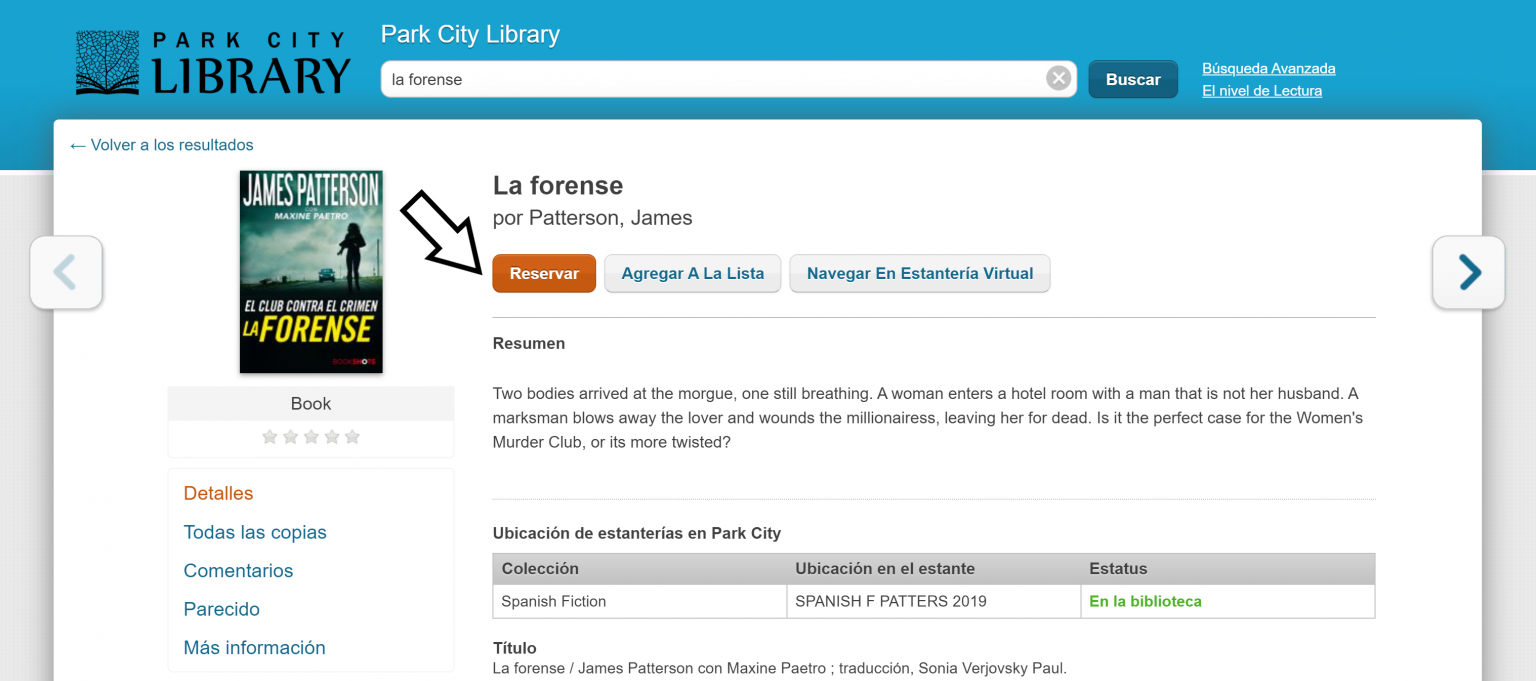The image size is (1536, 681).
Task: Click the Park City Library logo
Action: pos(213,63)
